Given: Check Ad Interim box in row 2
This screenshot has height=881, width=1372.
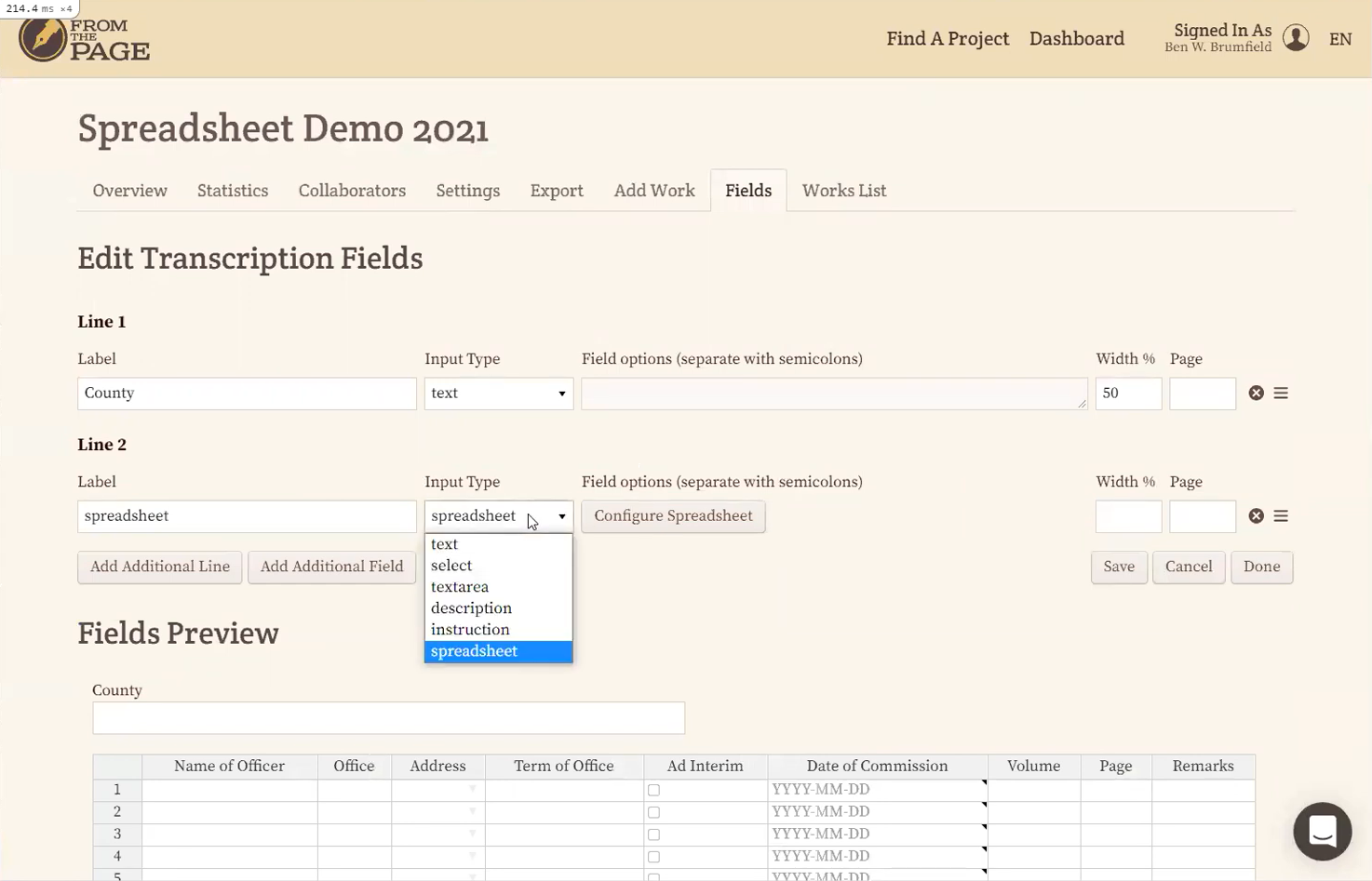Looking at the screenshot, I should tap(653, 812).
